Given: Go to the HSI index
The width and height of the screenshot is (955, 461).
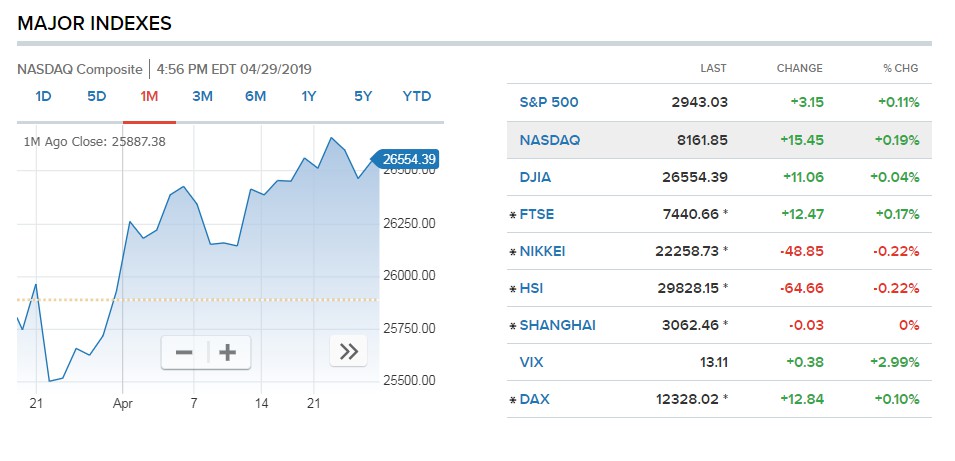Looking at the screenshot, I should pos(531,288).
